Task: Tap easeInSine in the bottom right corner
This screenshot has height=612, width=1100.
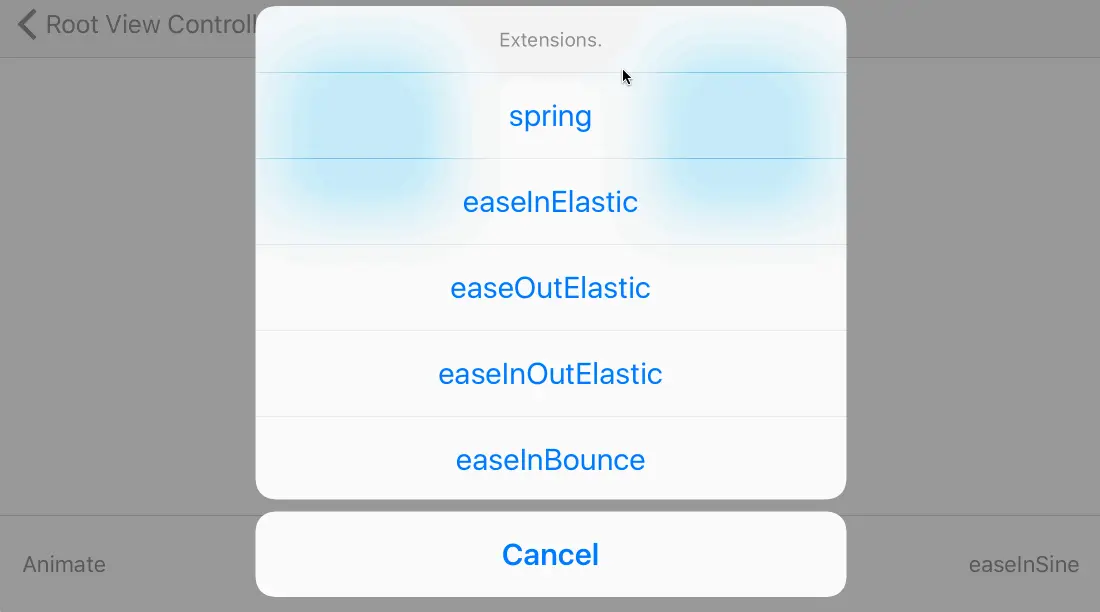Action: click(x=1024, y=564)
